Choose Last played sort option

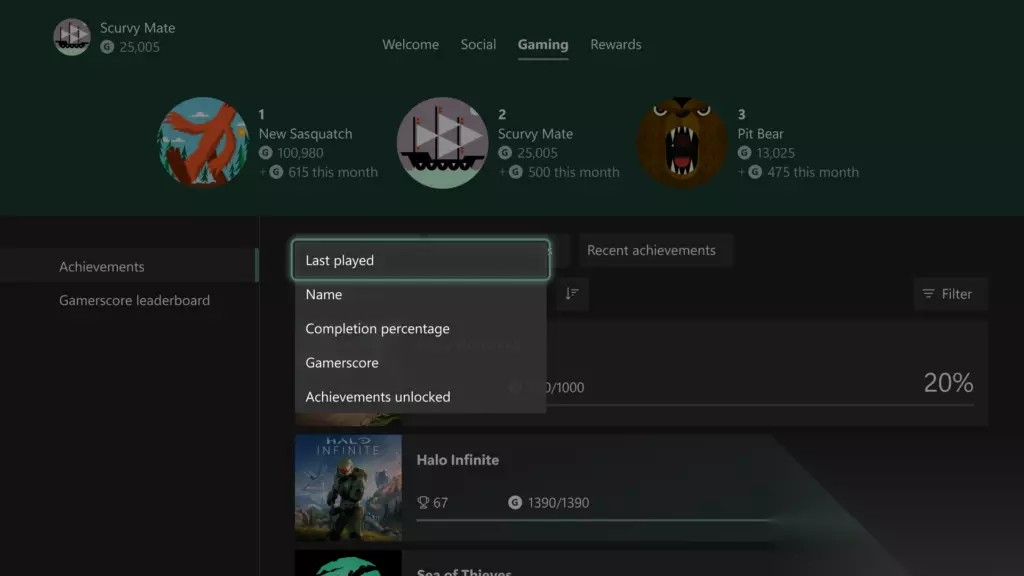point(421,260)
